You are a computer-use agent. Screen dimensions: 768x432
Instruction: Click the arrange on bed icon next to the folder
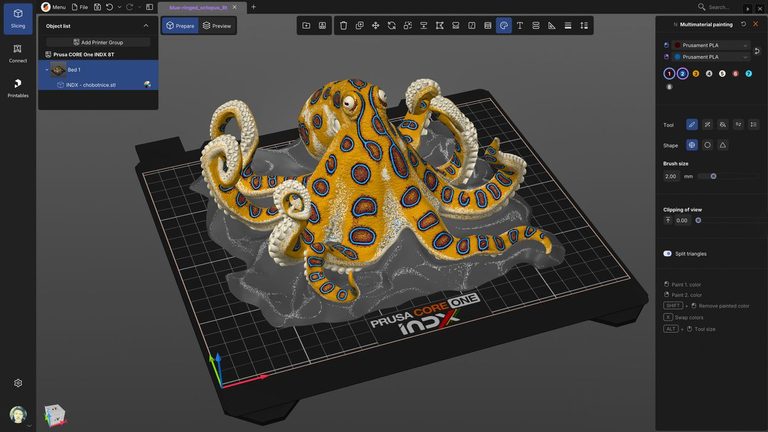[322, 25]
